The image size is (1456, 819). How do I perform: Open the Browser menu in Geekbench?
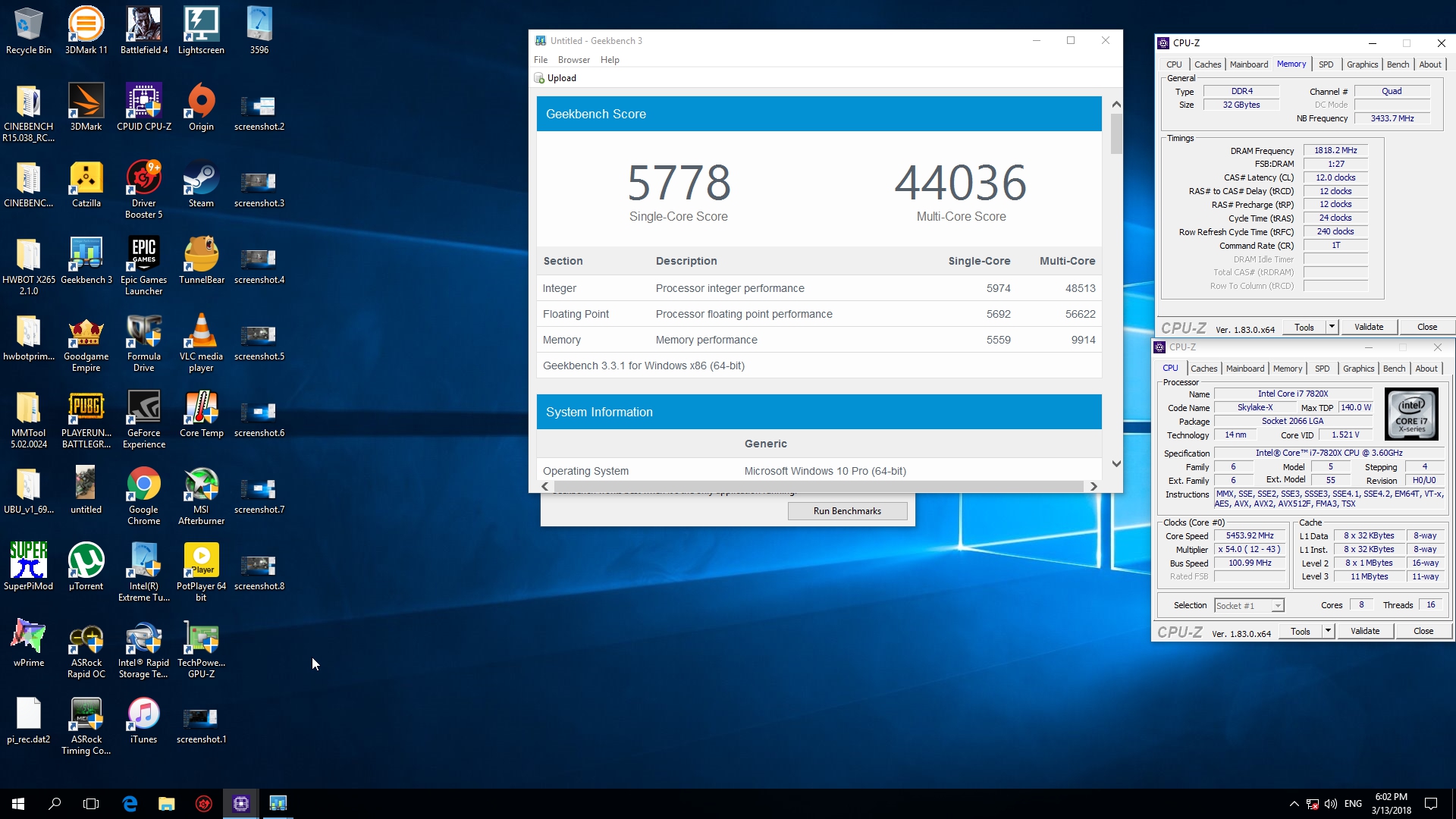pyautogui.click(x=574, y=60)
